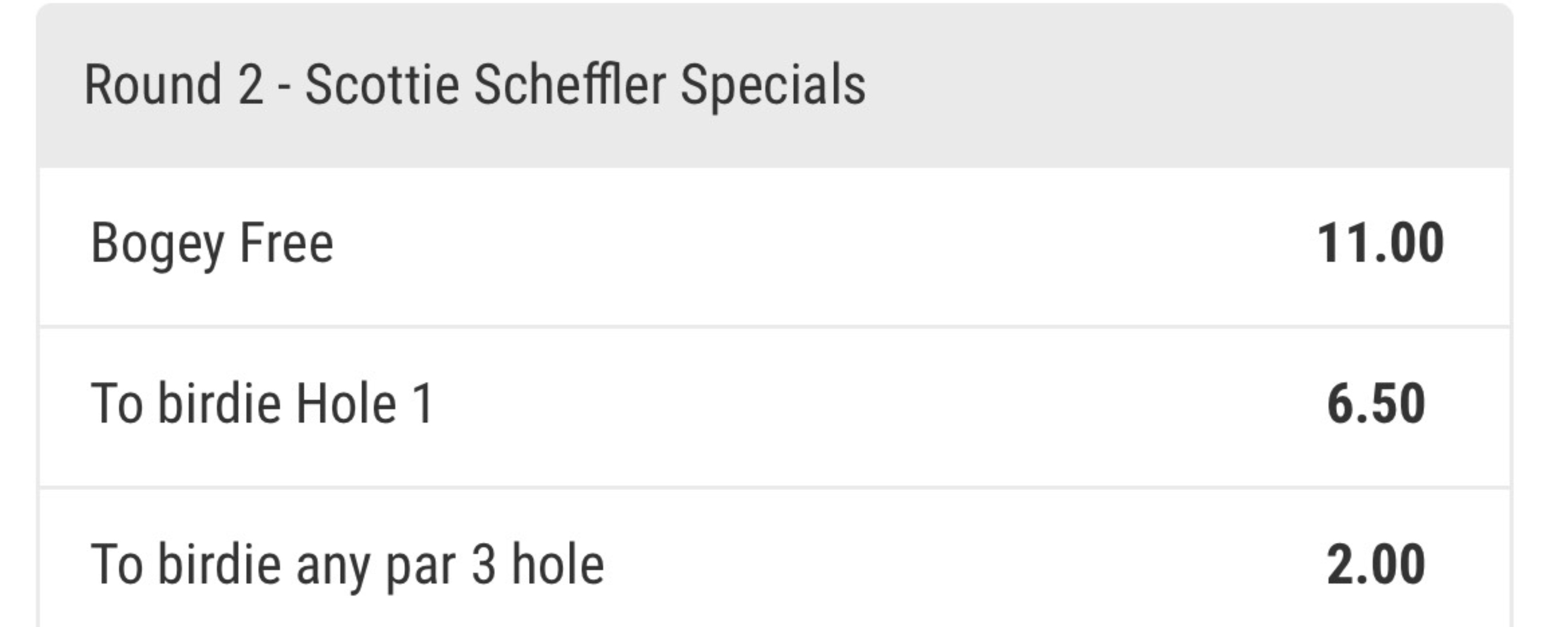
Task: Click the Round 2 text in the header
Action: pos(174,85)
